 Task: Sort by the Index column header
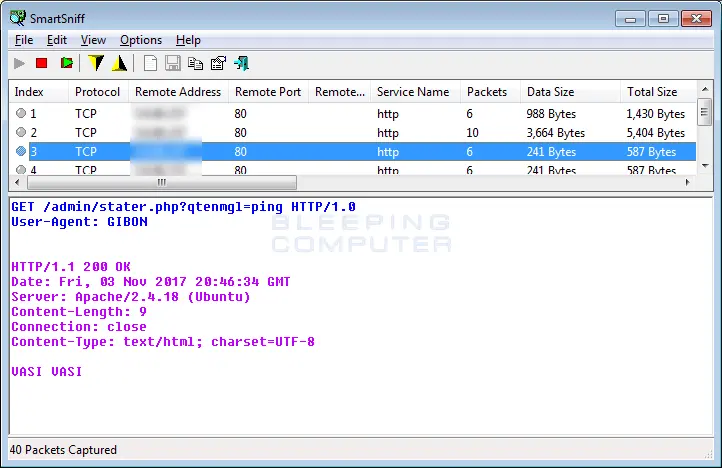coord(39,92)
